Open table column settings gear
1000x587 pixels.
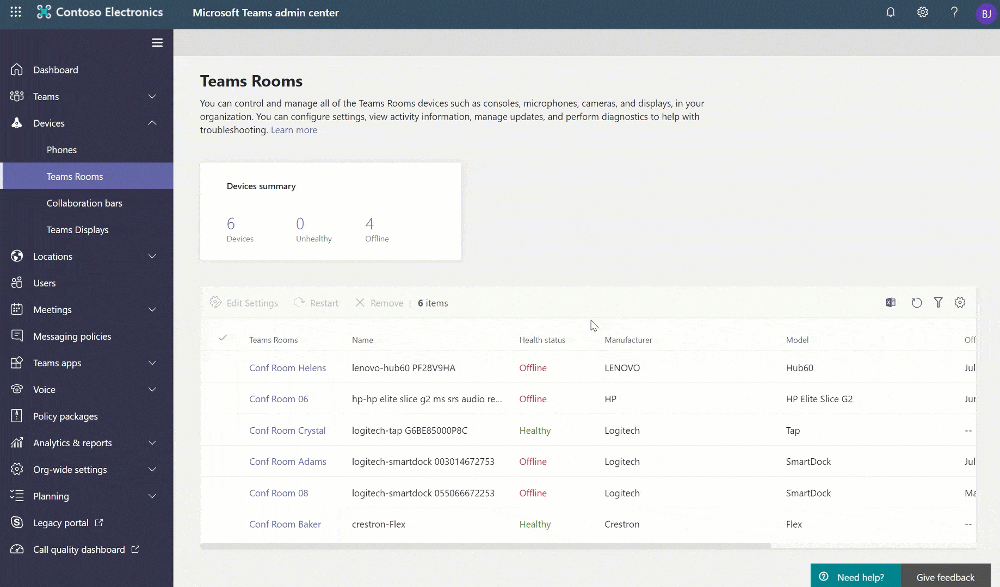[960, 303]
